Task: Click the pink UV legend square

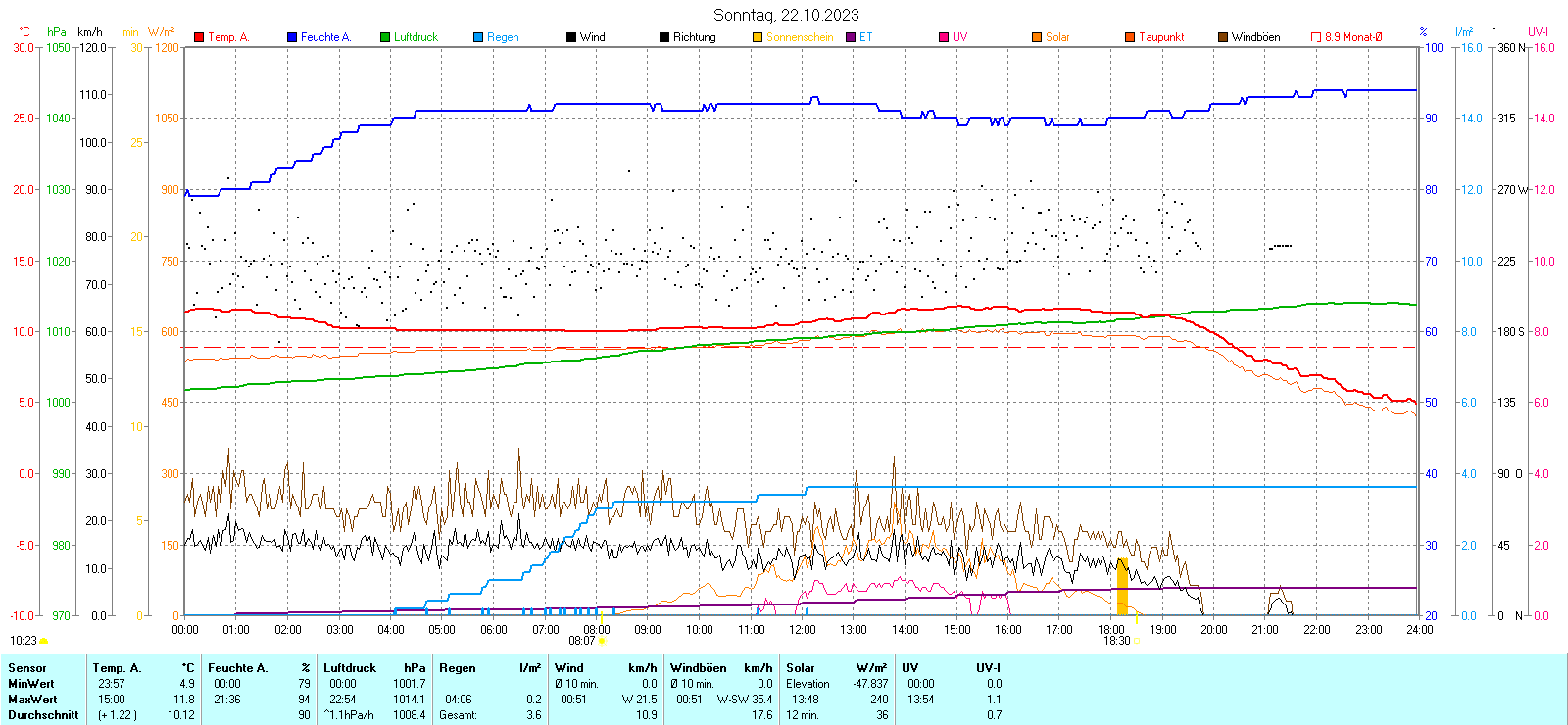Action: [x=944, y=37]
